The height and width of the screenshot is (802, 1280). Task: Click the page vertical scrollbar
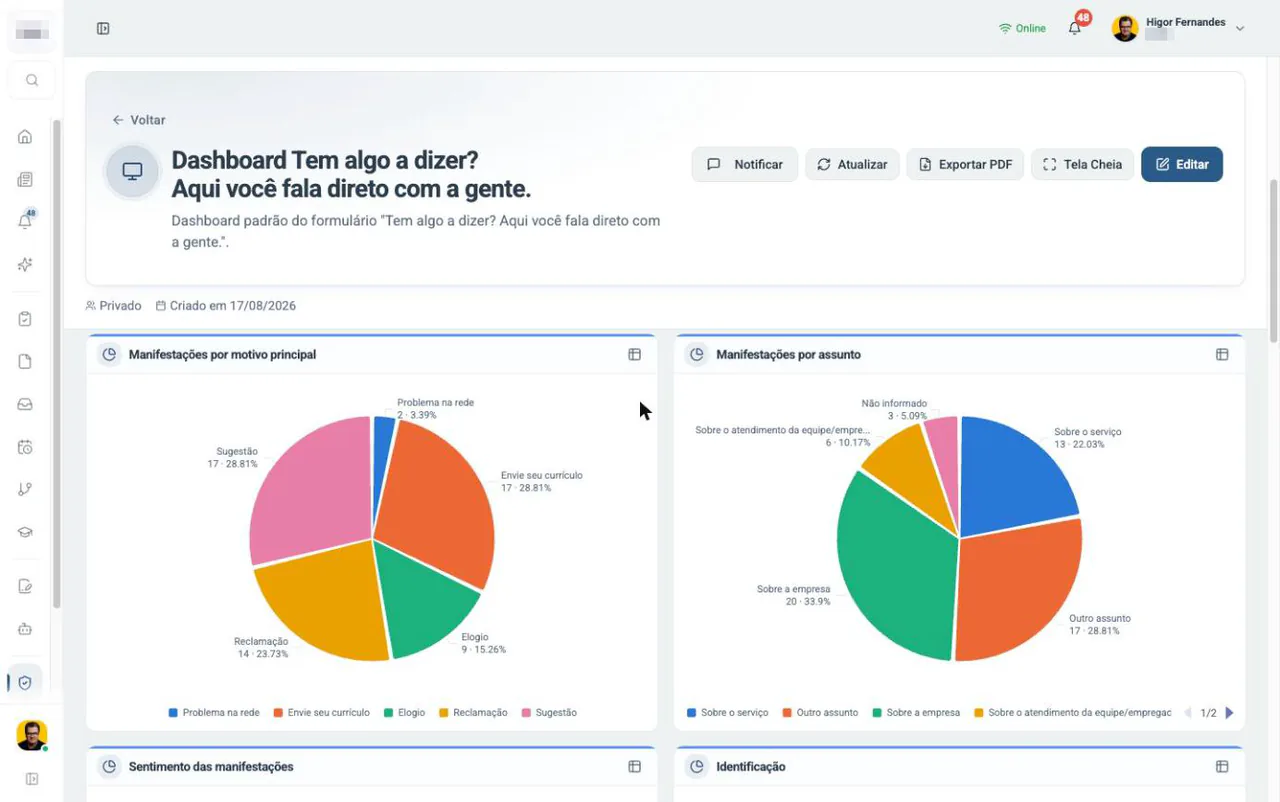point(1273,262)
